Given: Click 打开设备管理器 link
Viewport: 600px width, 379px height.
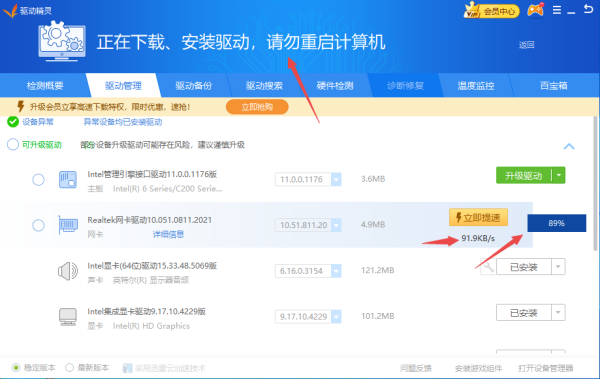Looking at the screenshot, I should [x=546, y=368].
